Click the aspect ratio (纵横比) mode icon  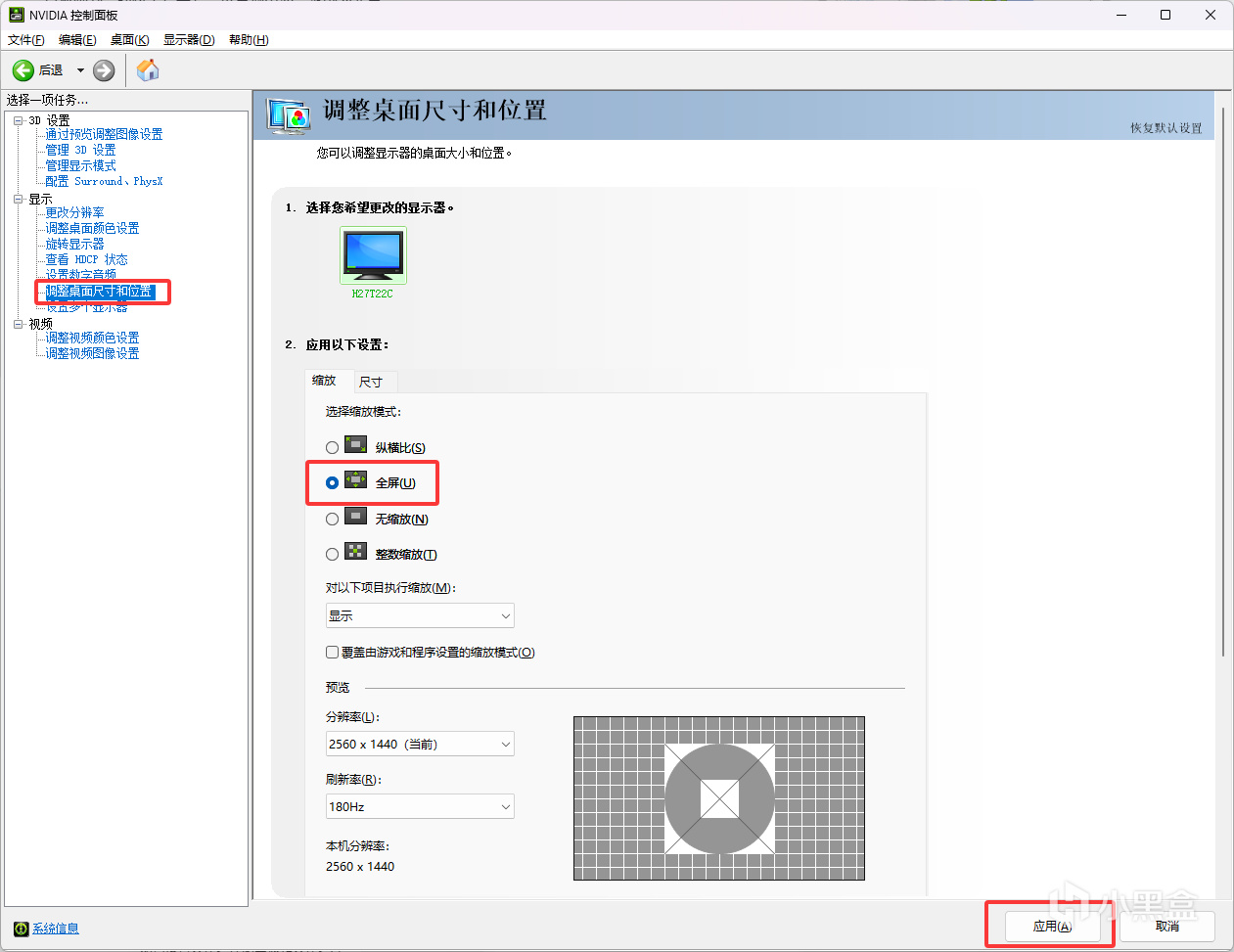[356, 445]
